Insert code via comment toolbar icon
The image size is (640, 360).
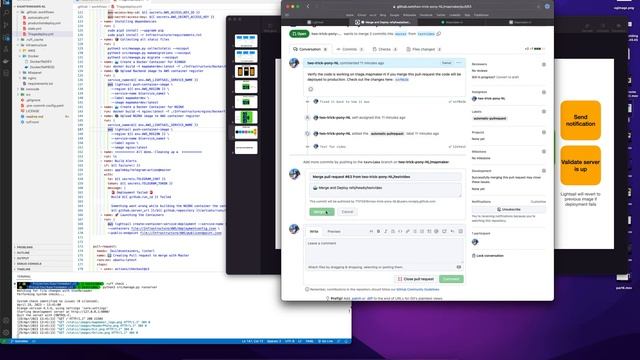pyautogui.click(x=400, y=231)
